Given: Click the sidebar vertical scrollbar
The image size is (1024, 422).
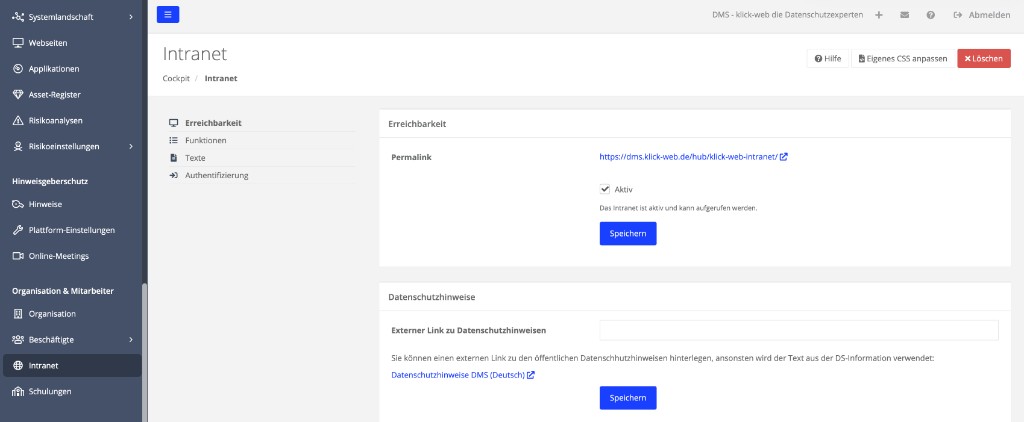Looking at the screenshot, I should (x=145, y=353).
